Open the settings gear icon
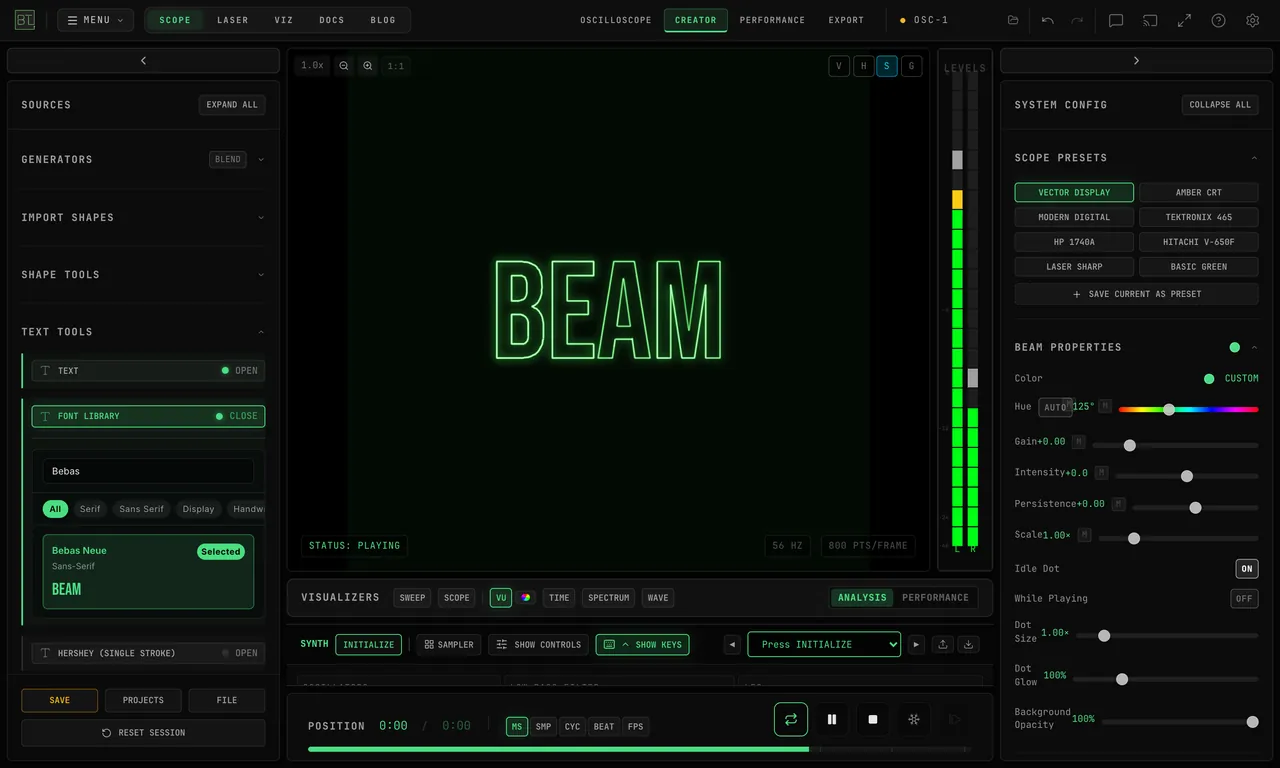Viewport: 1280px width, 768px height. (1252, 20)
